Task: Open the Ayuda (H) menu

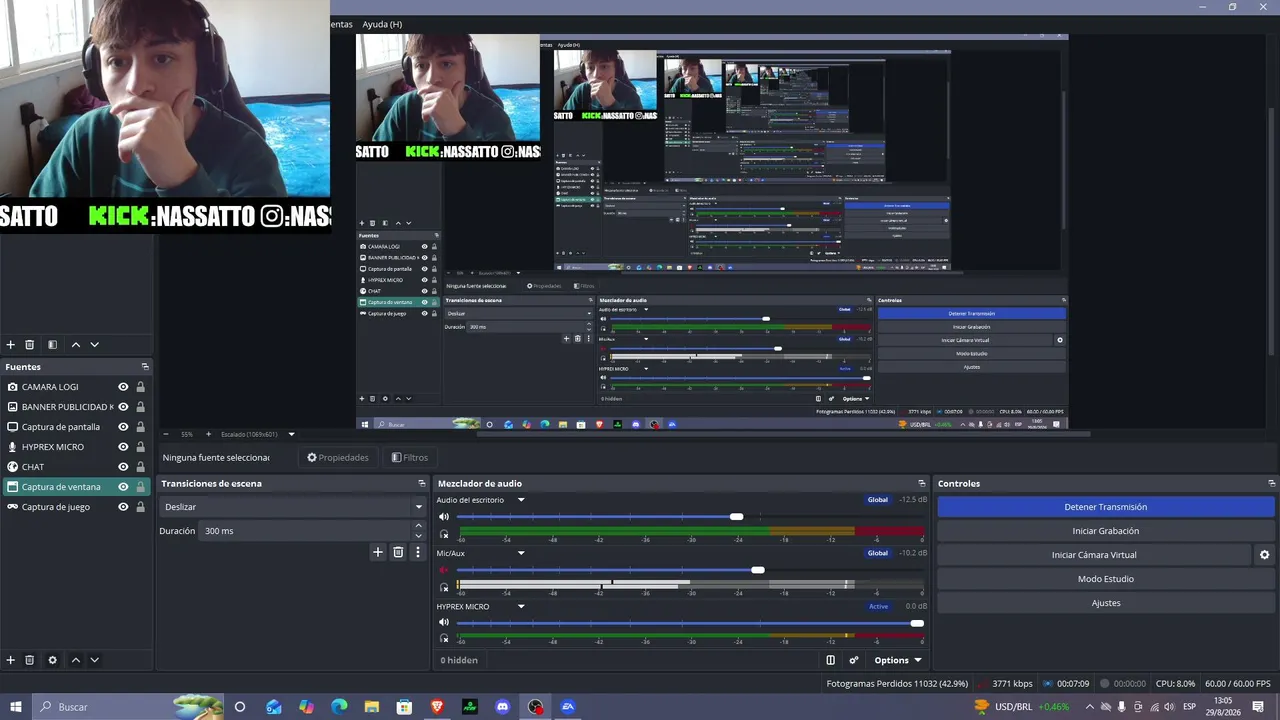Action: [382, 24]
